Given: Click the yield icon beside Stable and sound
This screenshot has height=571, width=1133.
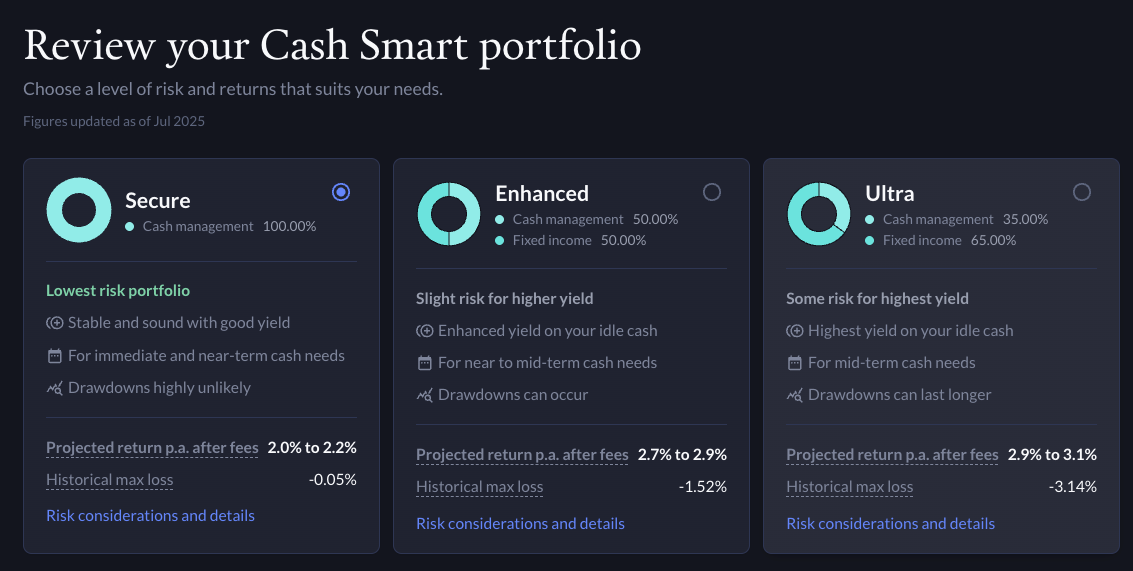Looking at the screenshot, I should (x=55, y=323).
